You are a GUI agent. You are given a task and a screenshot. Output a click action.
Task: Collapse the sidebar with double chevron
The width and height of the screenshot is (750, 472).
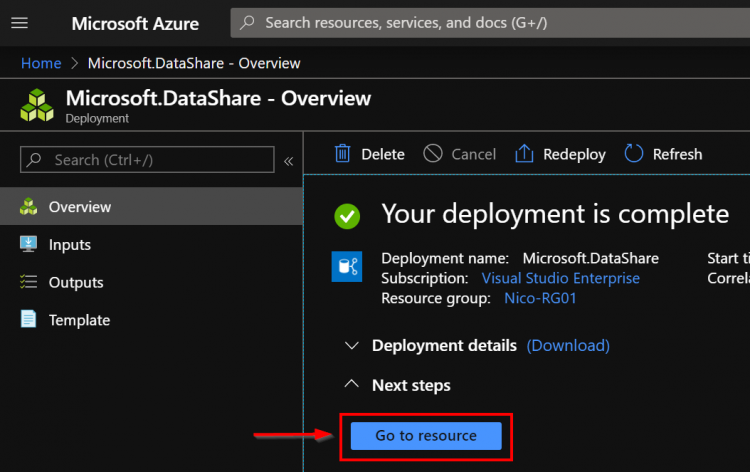coord(288,161)
